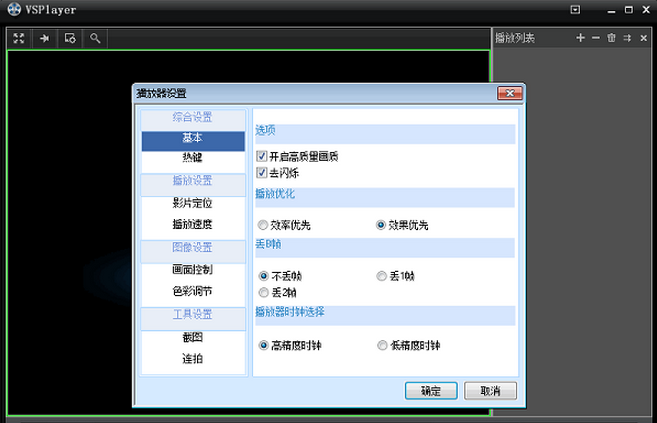The image size is (657, 423).
Task: Add a file with the playlist plus icon
Action: tap(580, 38)
